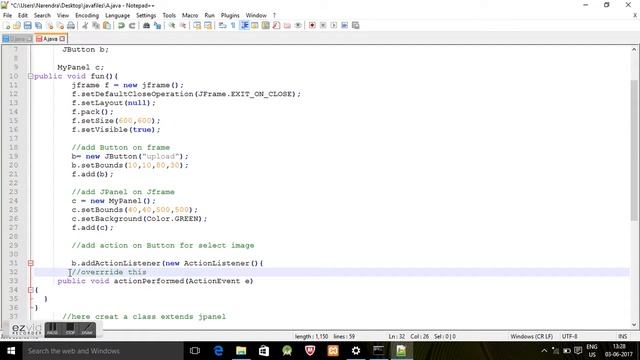Collapse the ActionListener block at line 31
The image size is (640, 360).
(x=31, y=263)
